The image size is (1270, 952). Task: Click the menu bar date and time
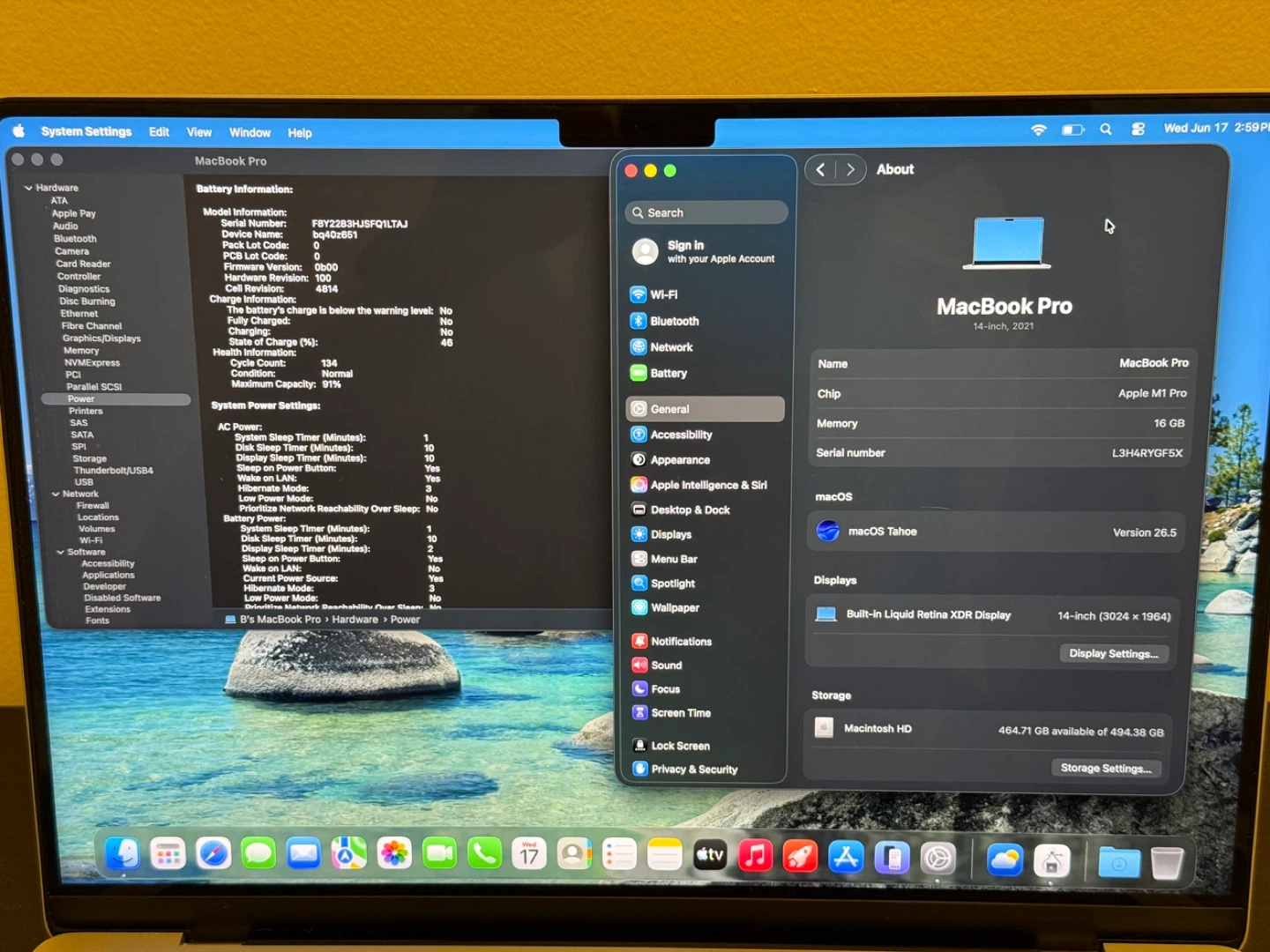(1215, 128)
